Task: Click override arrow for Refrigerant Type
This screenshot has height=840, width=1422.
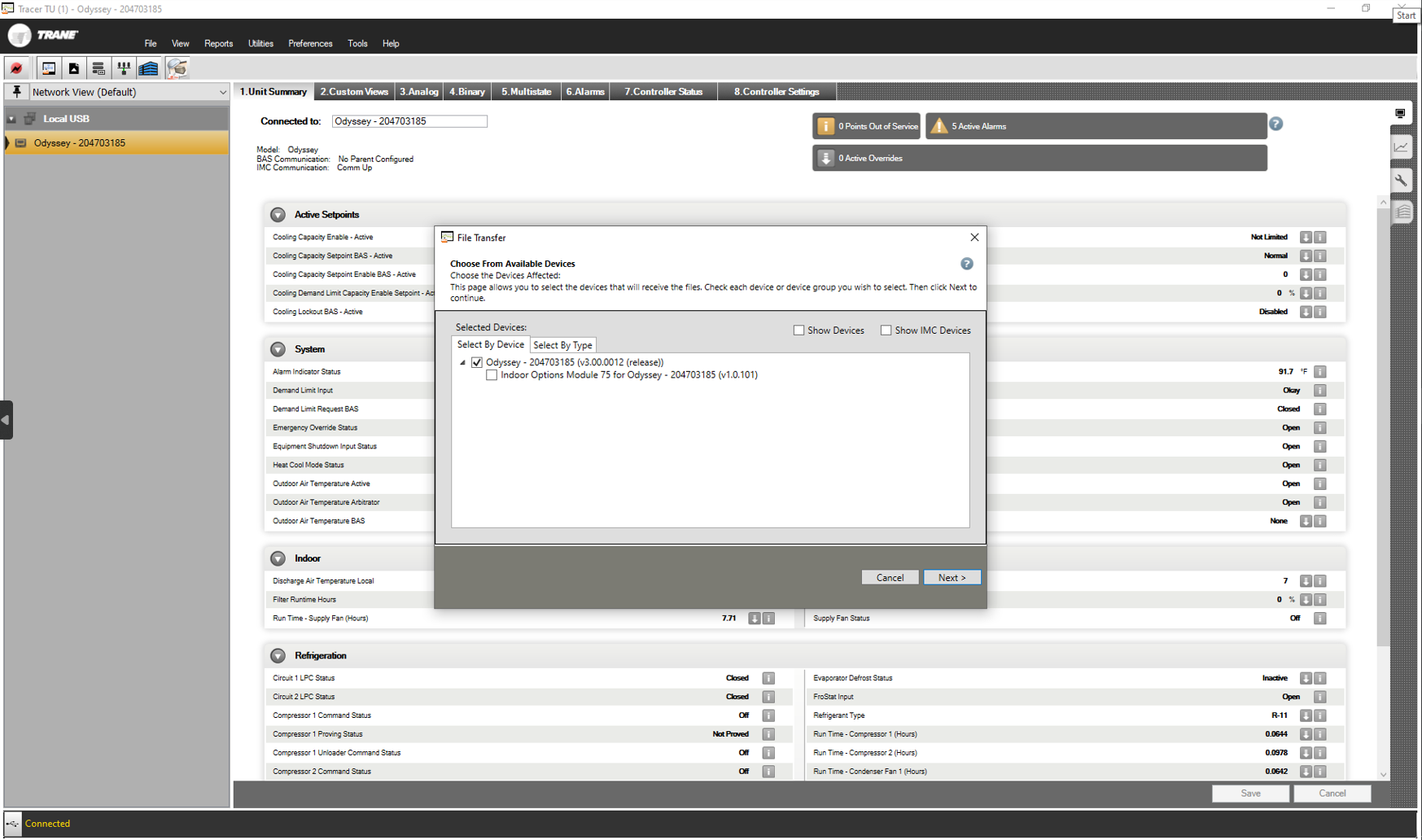Action: [1306, 715]
